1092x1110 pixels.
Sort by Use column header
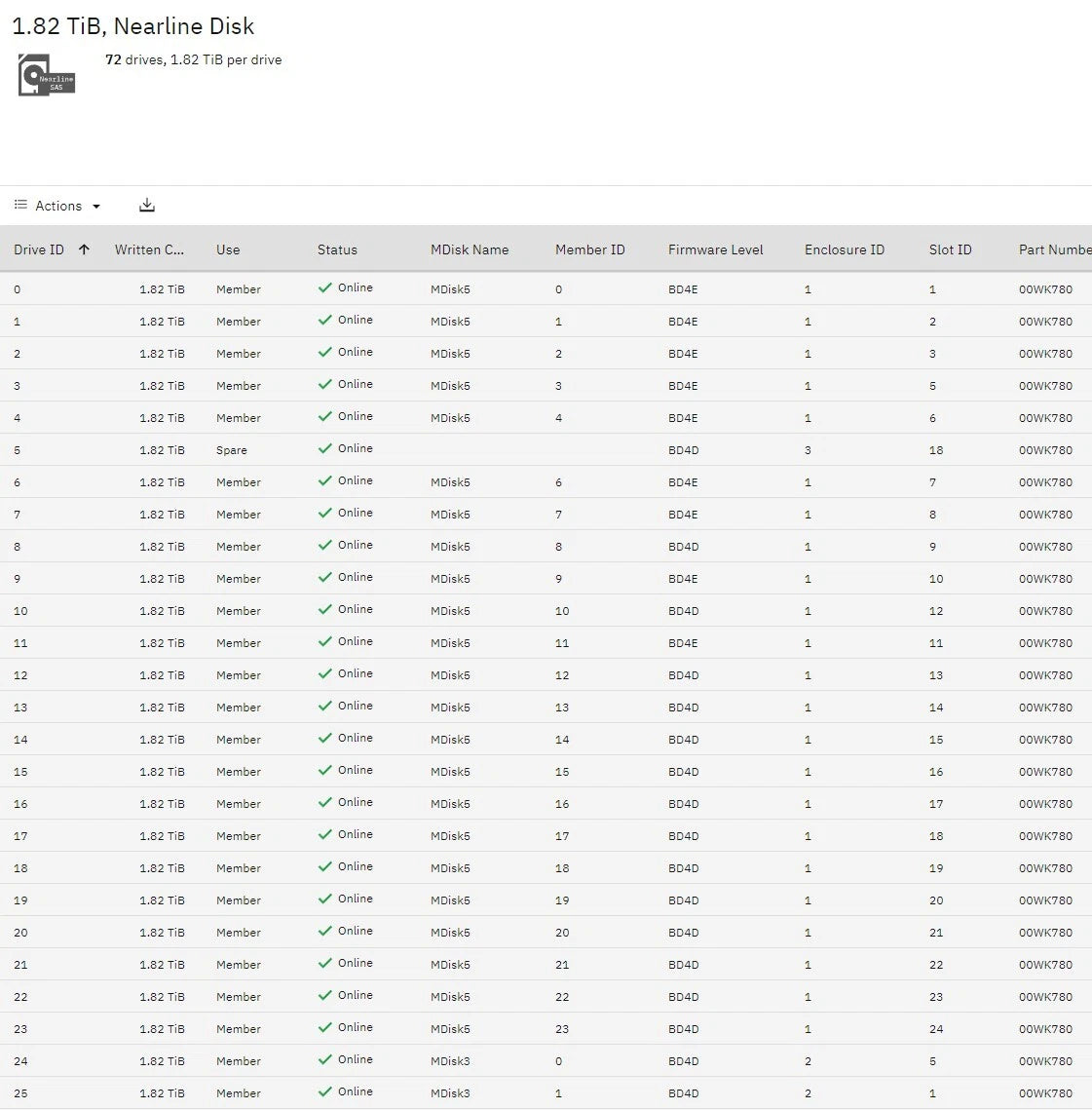tap(228, 249)
